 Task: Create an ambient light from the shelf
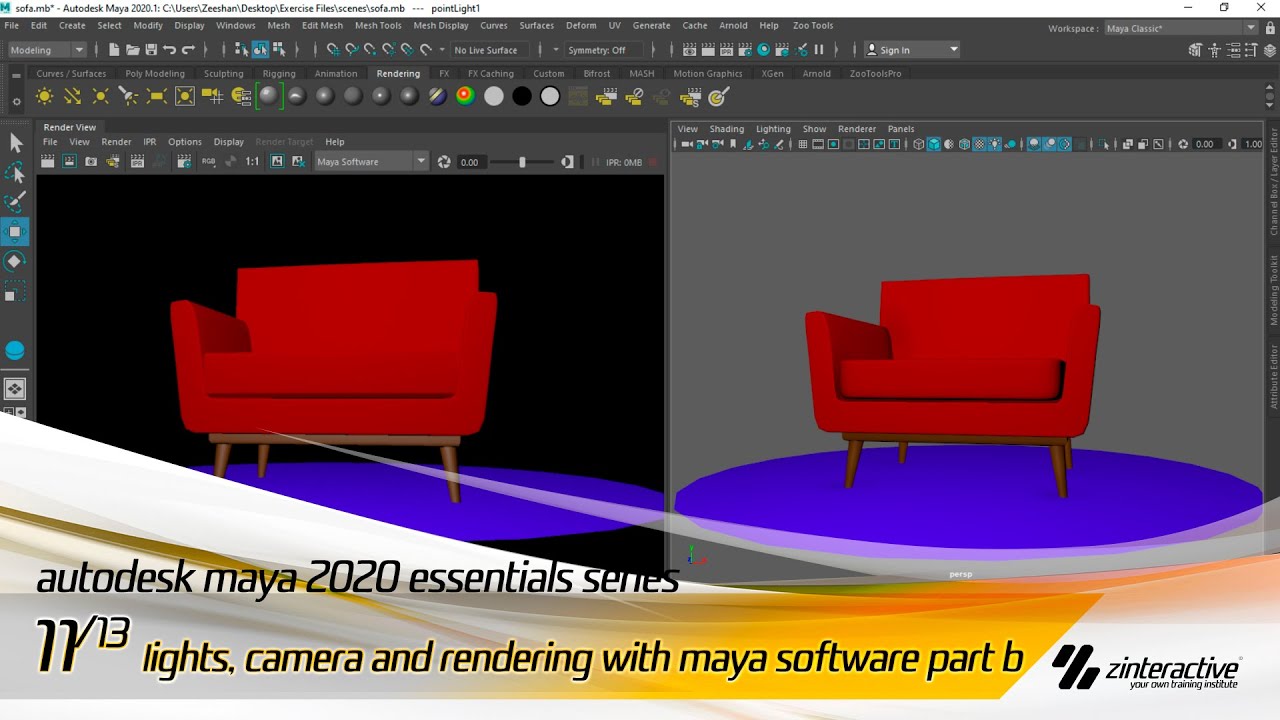pyautogui.click(x=44, y=96)
